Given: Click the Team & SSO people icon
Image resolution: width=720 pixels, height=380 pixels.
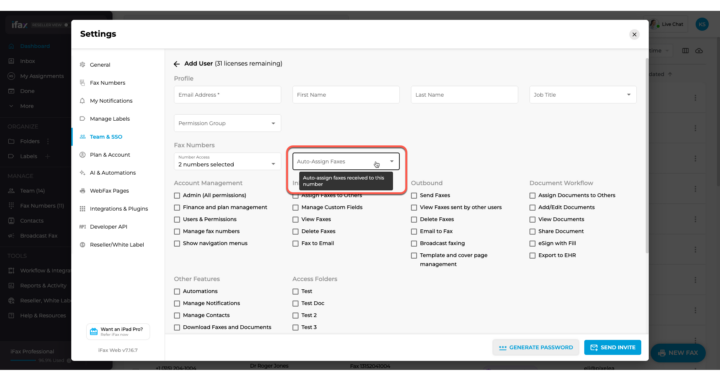Looking at the screenshot, I should [x=83, y=137].
